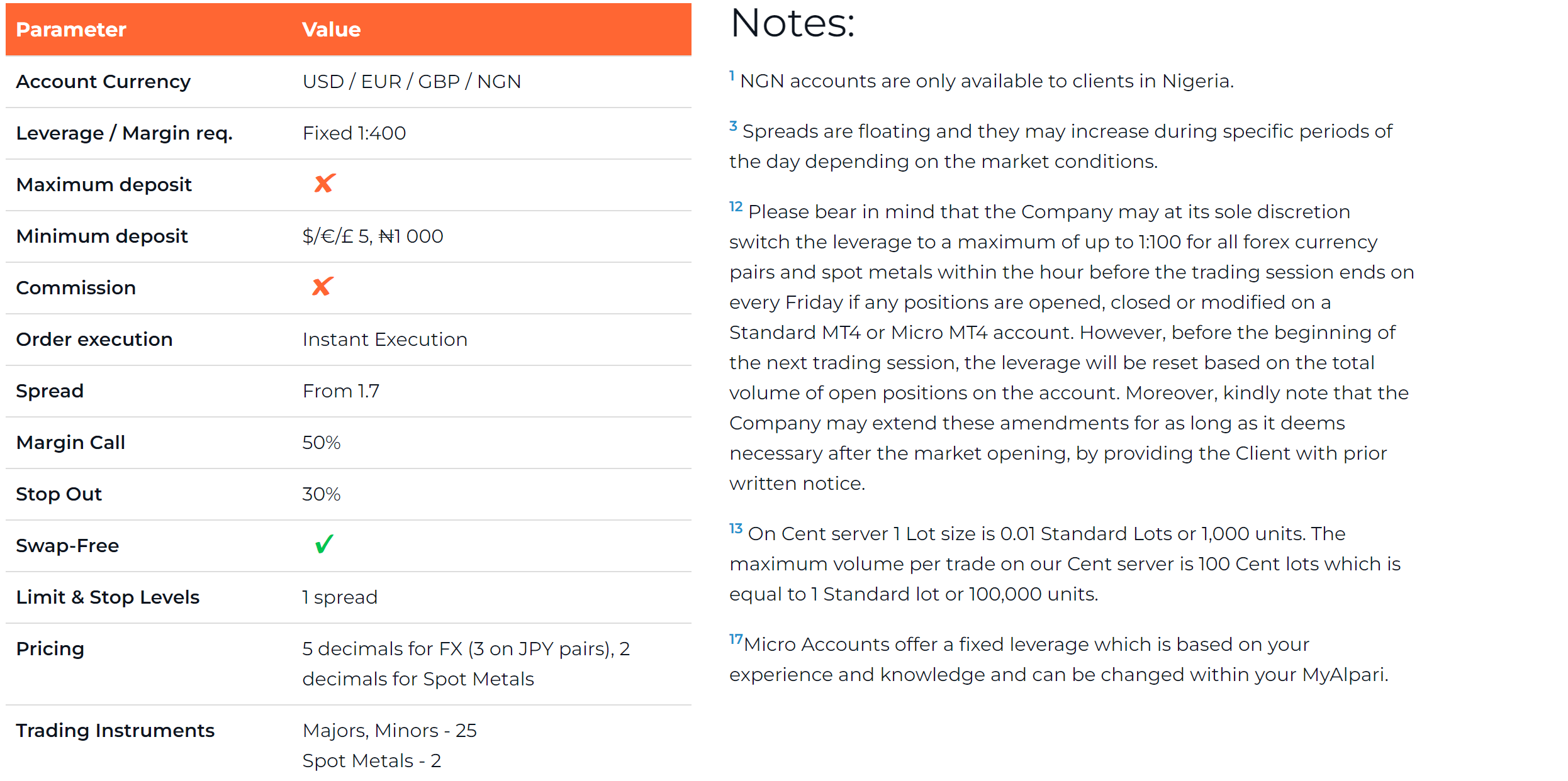This screenshot has width=1568, height=781.
Task: Click the red X in Commission row
Action: pyautogui.click(x=322, y=287)
